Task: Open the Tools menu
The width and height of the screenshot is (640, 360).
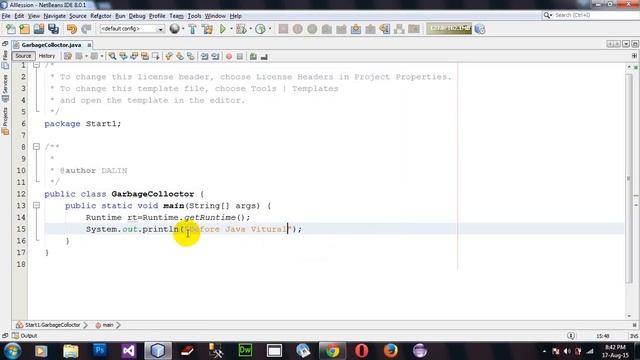Action: 194,16
